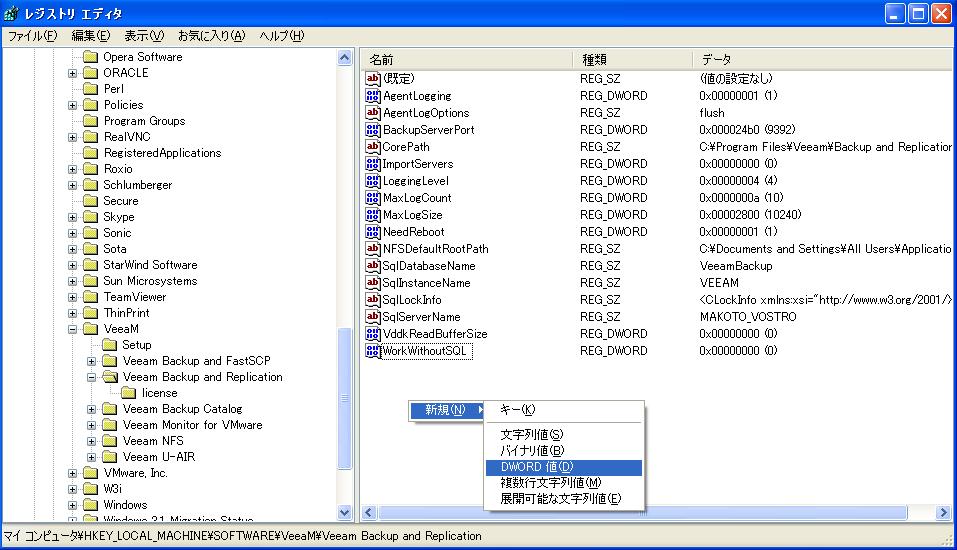
Task: Click values pane scroll right arrow
Action: [x=944, y=513]
